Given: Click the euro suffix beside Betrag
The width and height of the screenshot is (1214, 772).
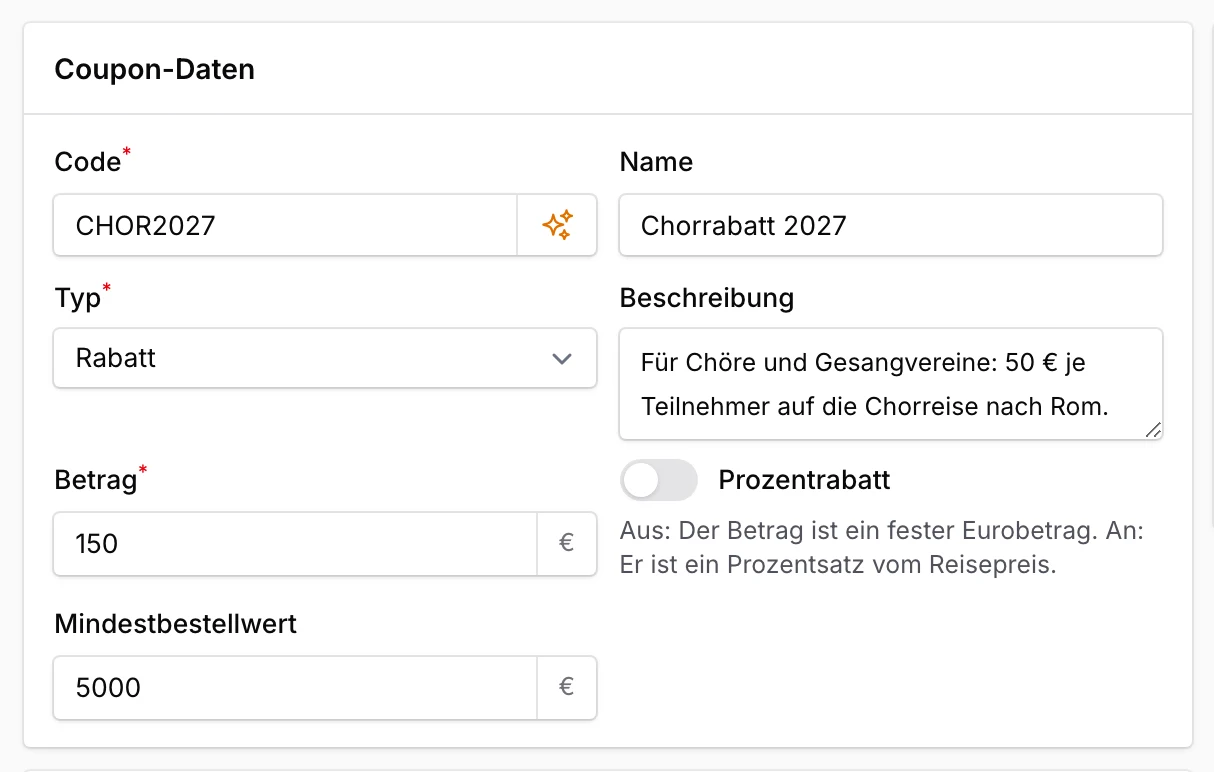Looking at the screenshot, I should 567,544.
